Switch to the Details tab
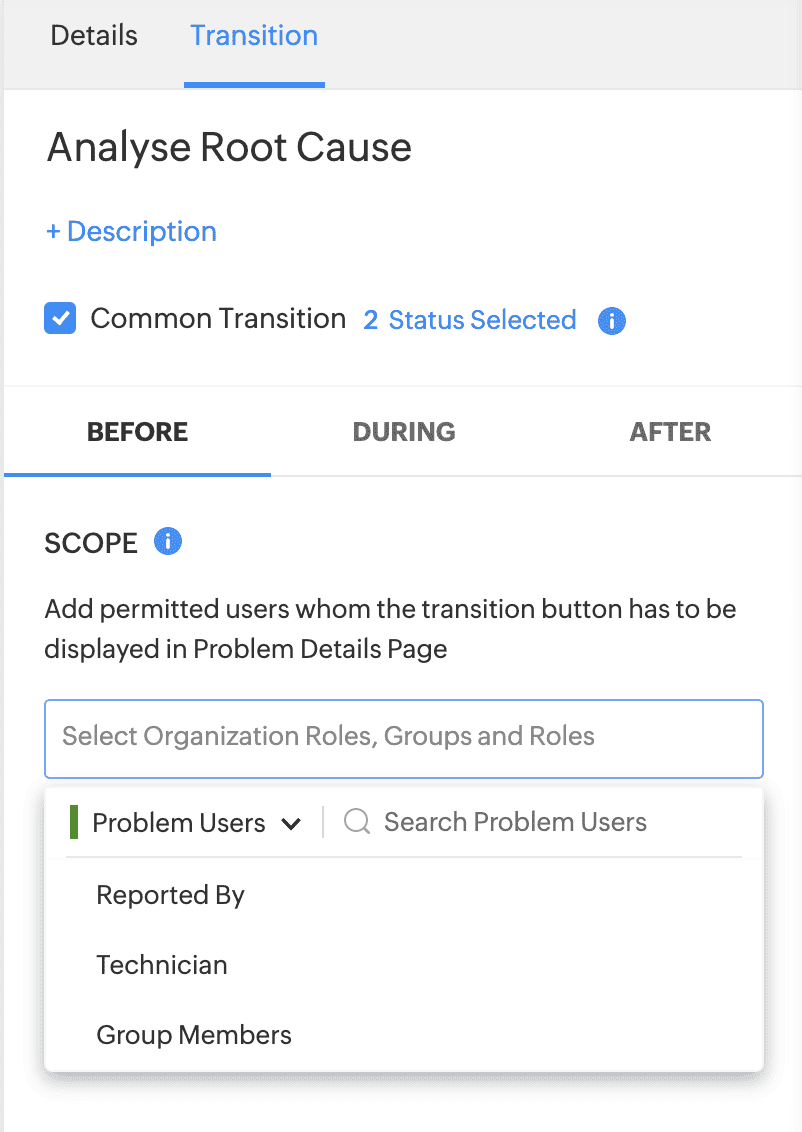The height and width of the screenshot is (1132, 802). [94, 36]
